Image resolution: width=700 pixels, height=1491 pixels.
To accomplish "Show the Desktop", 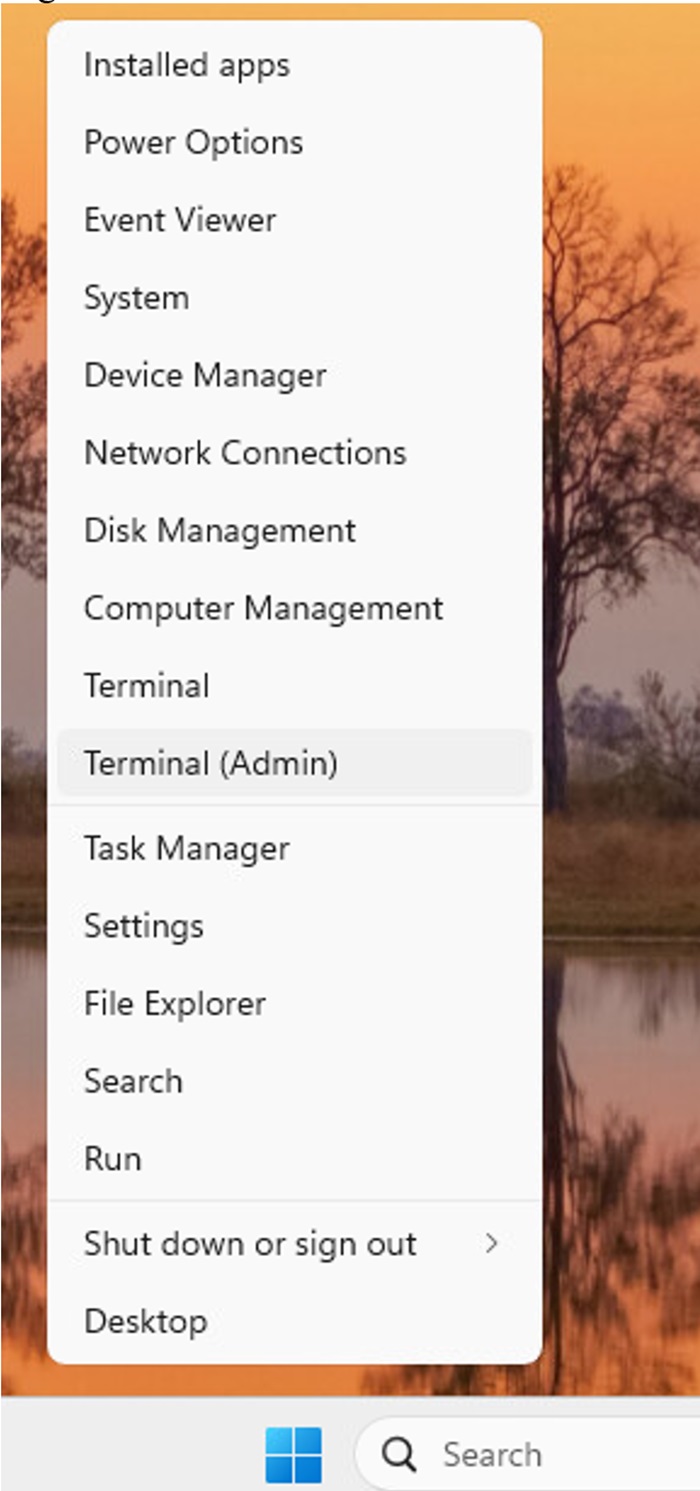I will click(x=146, y=1321).
